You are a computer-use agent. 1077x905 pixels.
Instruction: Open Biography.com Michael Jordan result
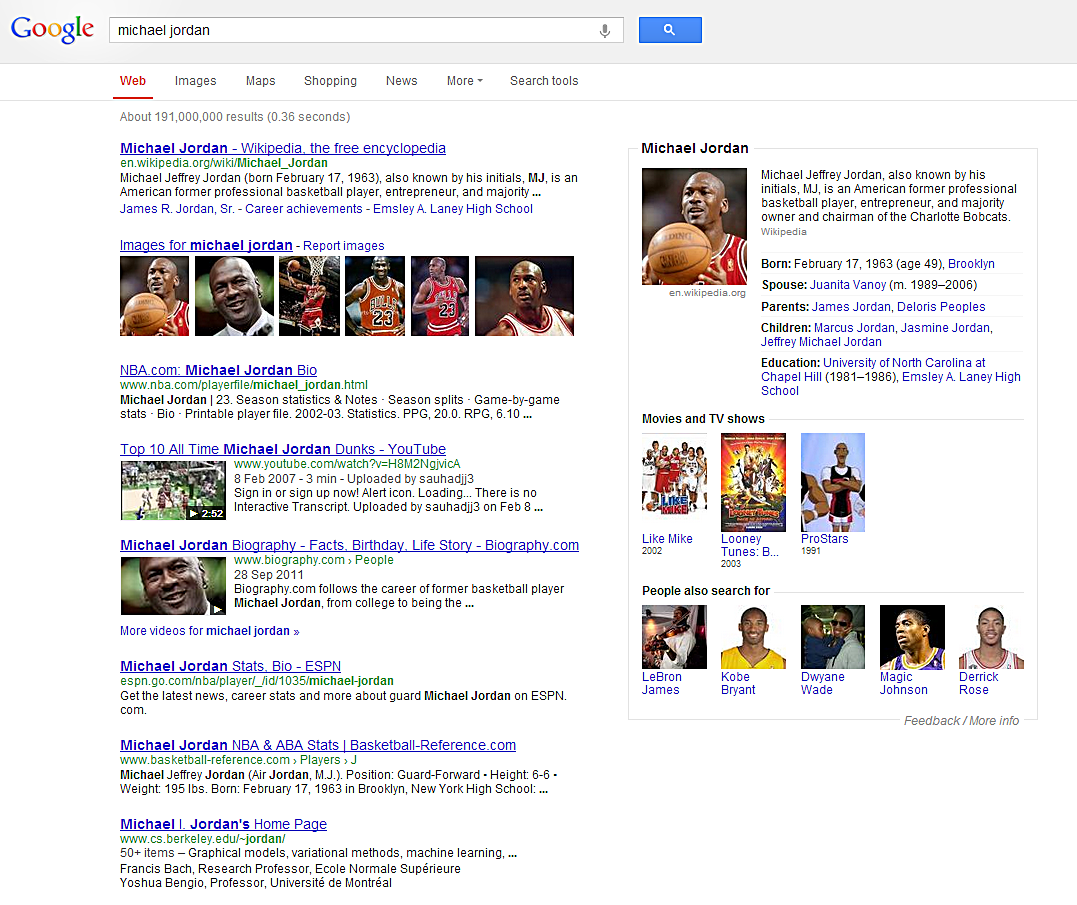[x=350, y=545]
